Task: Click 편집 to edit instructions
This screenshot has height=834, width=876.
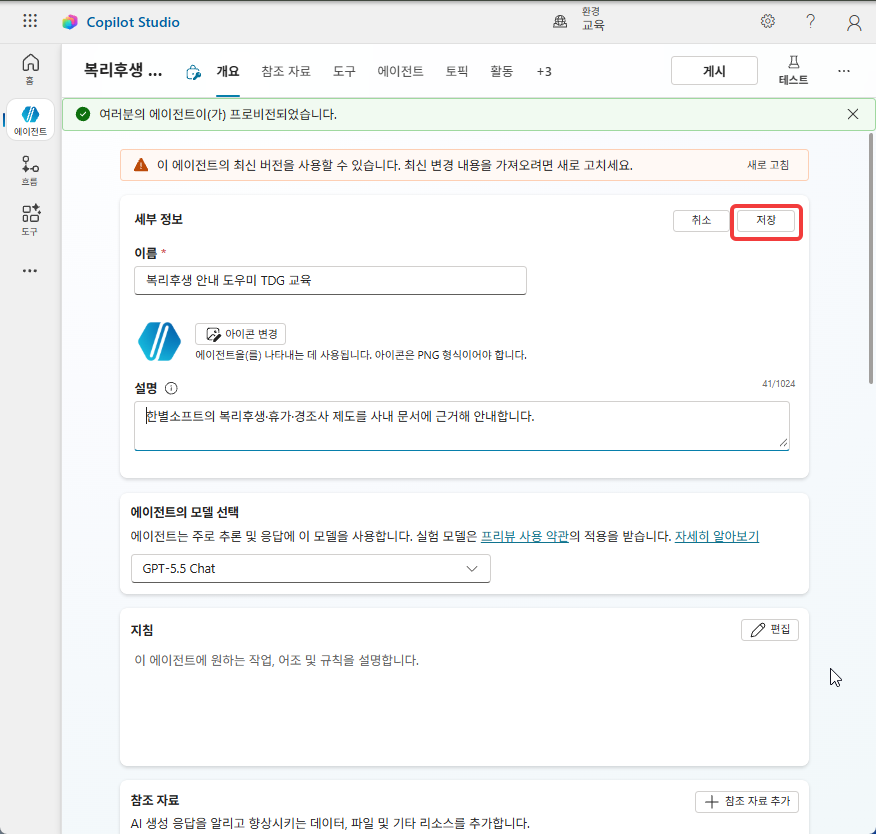Action: (x=769, y=630)
